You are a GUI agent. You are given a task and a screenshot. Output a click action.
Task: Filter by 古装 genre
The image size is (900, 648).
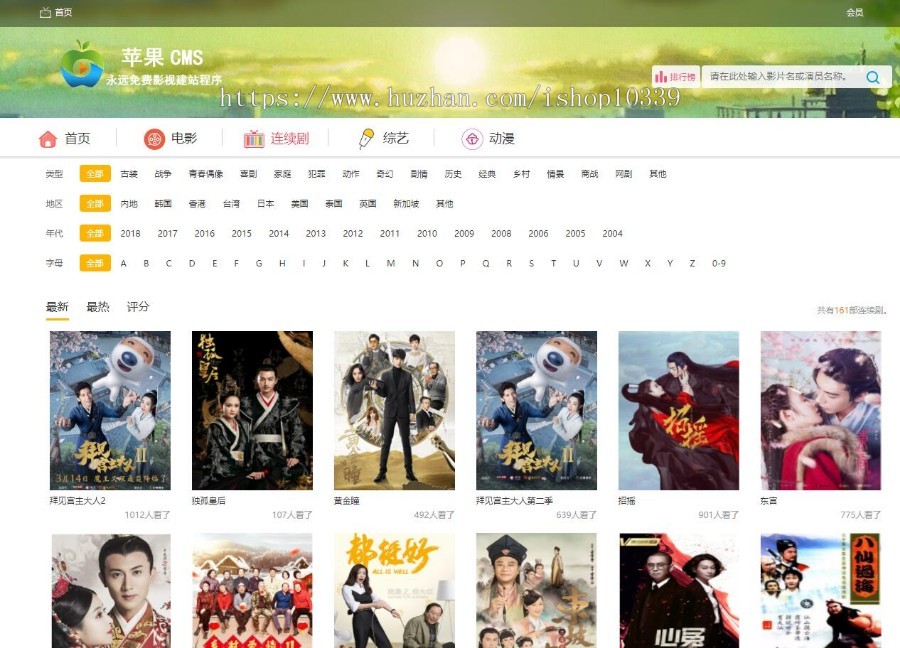pyautogui.click(x=129, y=174)
